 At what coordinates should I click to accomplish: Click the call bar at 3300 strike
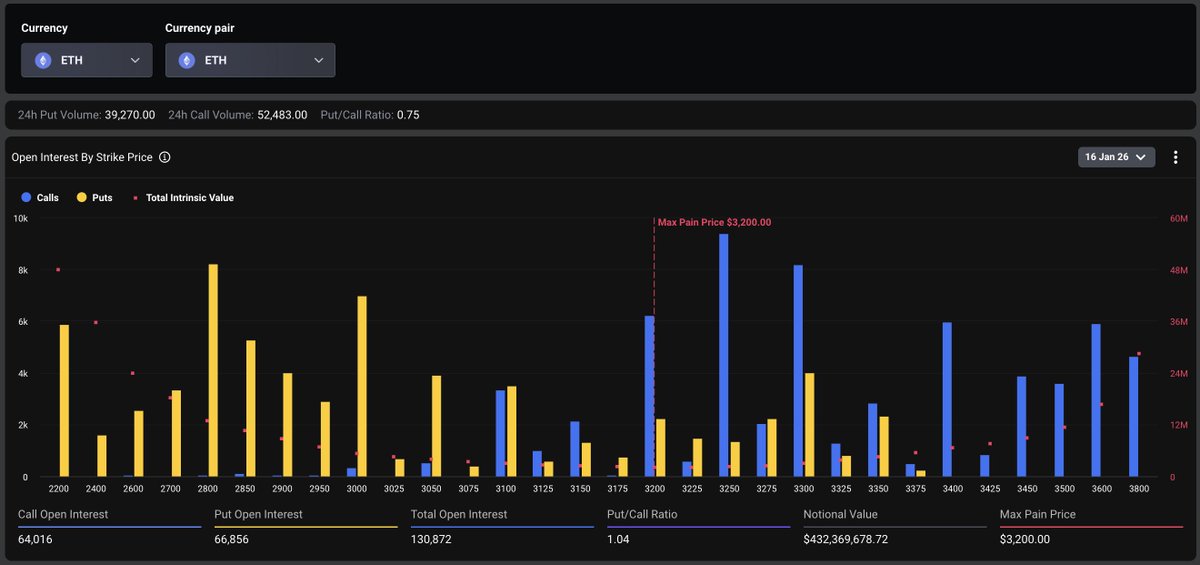[798, 370]
